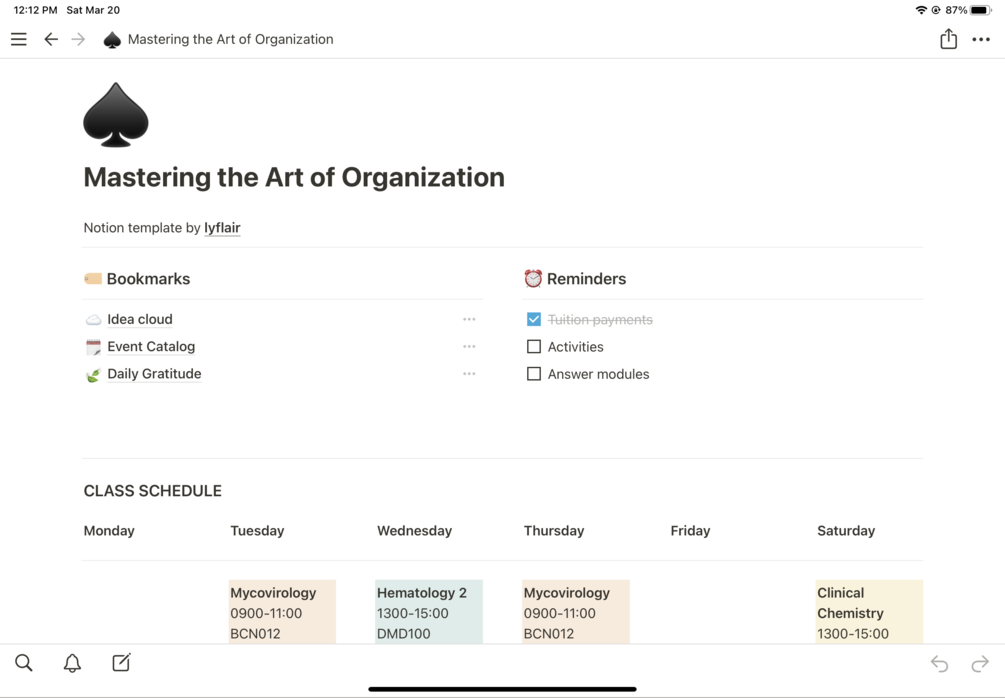
Task: Open the hamburger sidebar menu
Action: [19, 39]
